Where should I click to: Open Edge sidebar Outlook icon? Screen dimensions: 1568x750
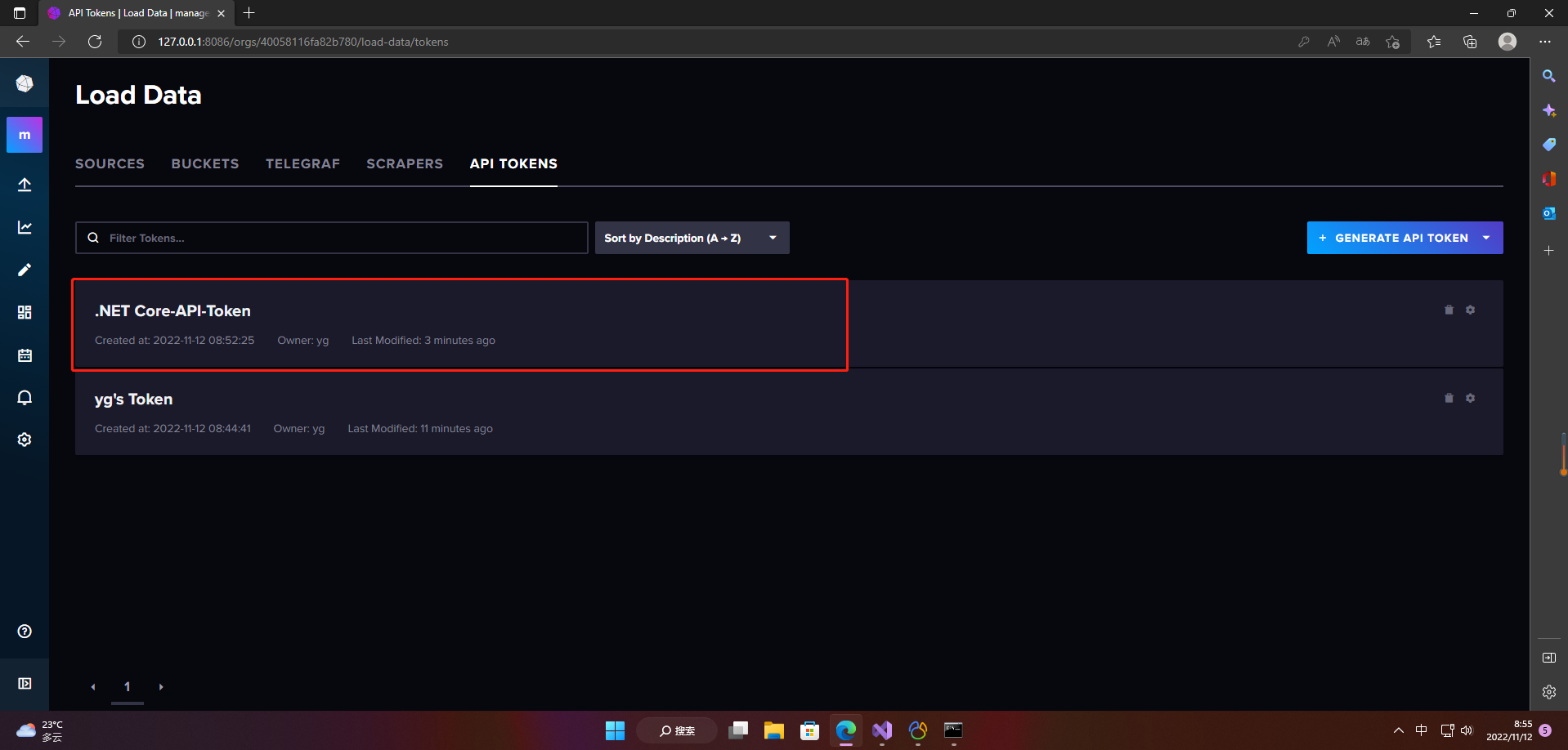pyautogui.click(x=1548, y=213)
